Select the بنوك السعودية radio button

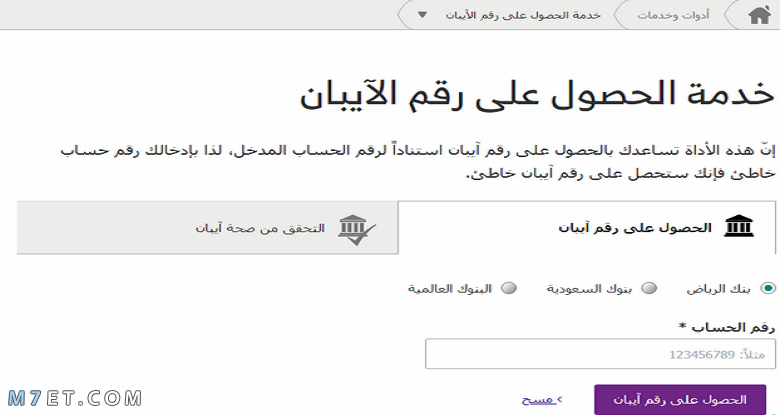(x=649, y=288)
